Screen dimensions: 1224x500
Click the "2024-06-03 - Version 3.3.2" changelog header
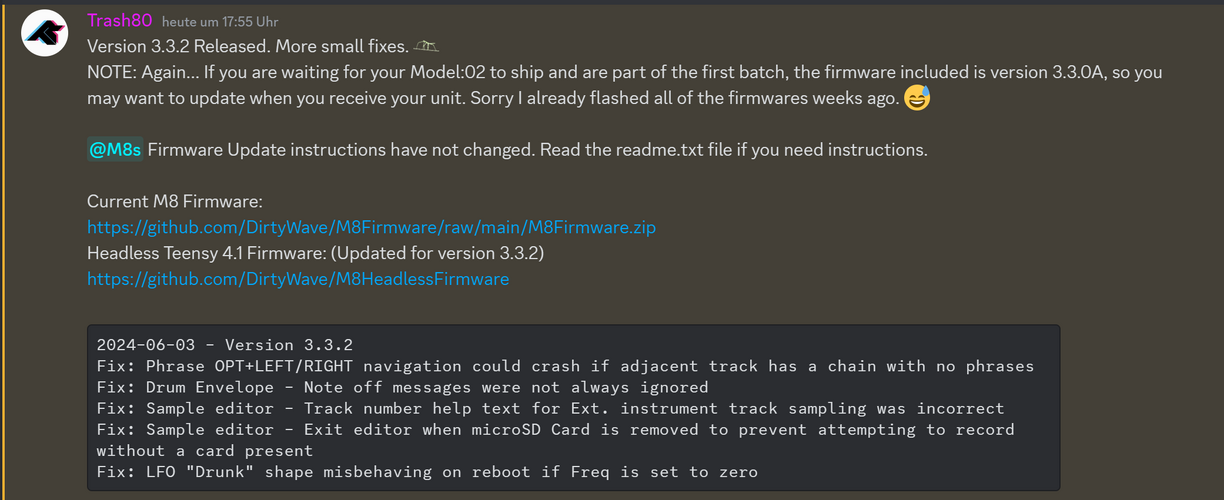pos(224,345)
